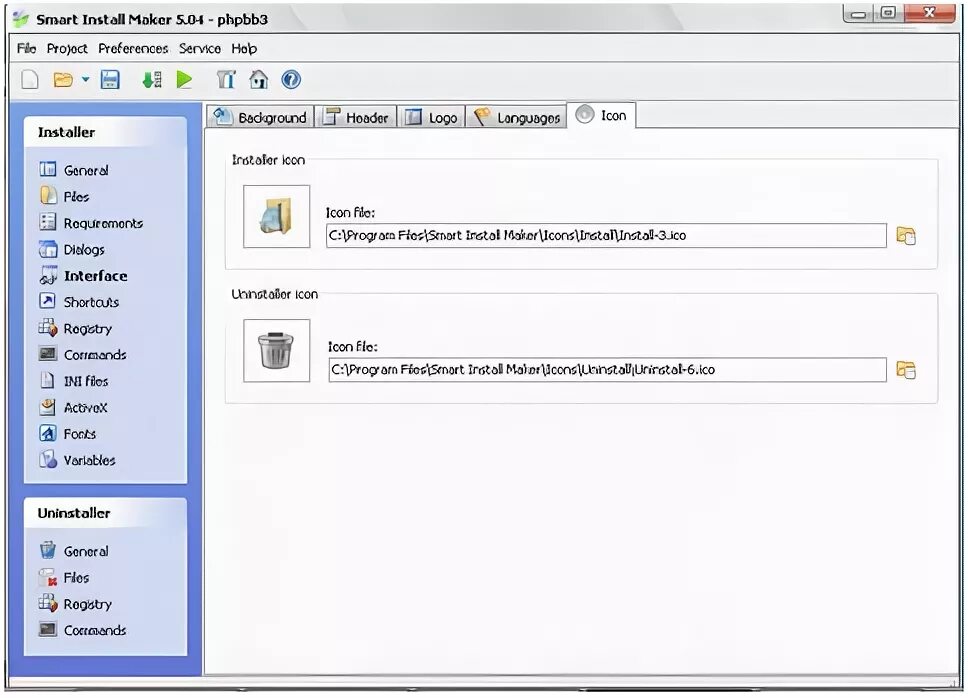Click the Languages tab flag icon
Image resolution: width=968 pixels, height=698 pixels.
[482, 115]
